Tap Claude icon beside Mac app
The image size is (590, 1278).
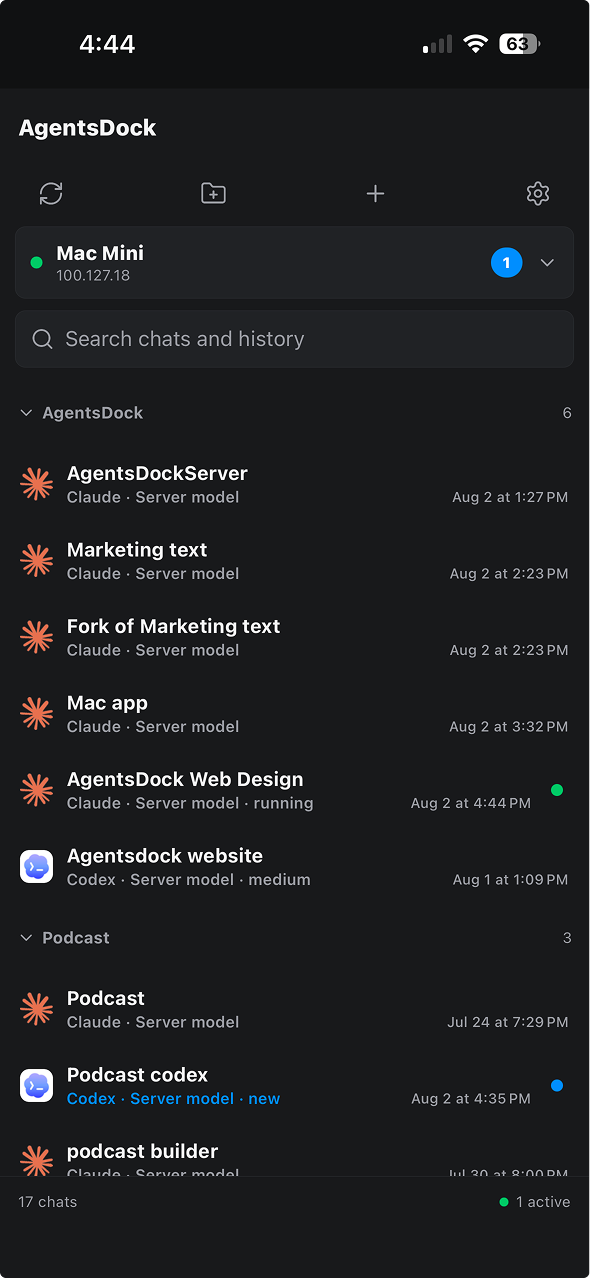(x=37, y=714)
